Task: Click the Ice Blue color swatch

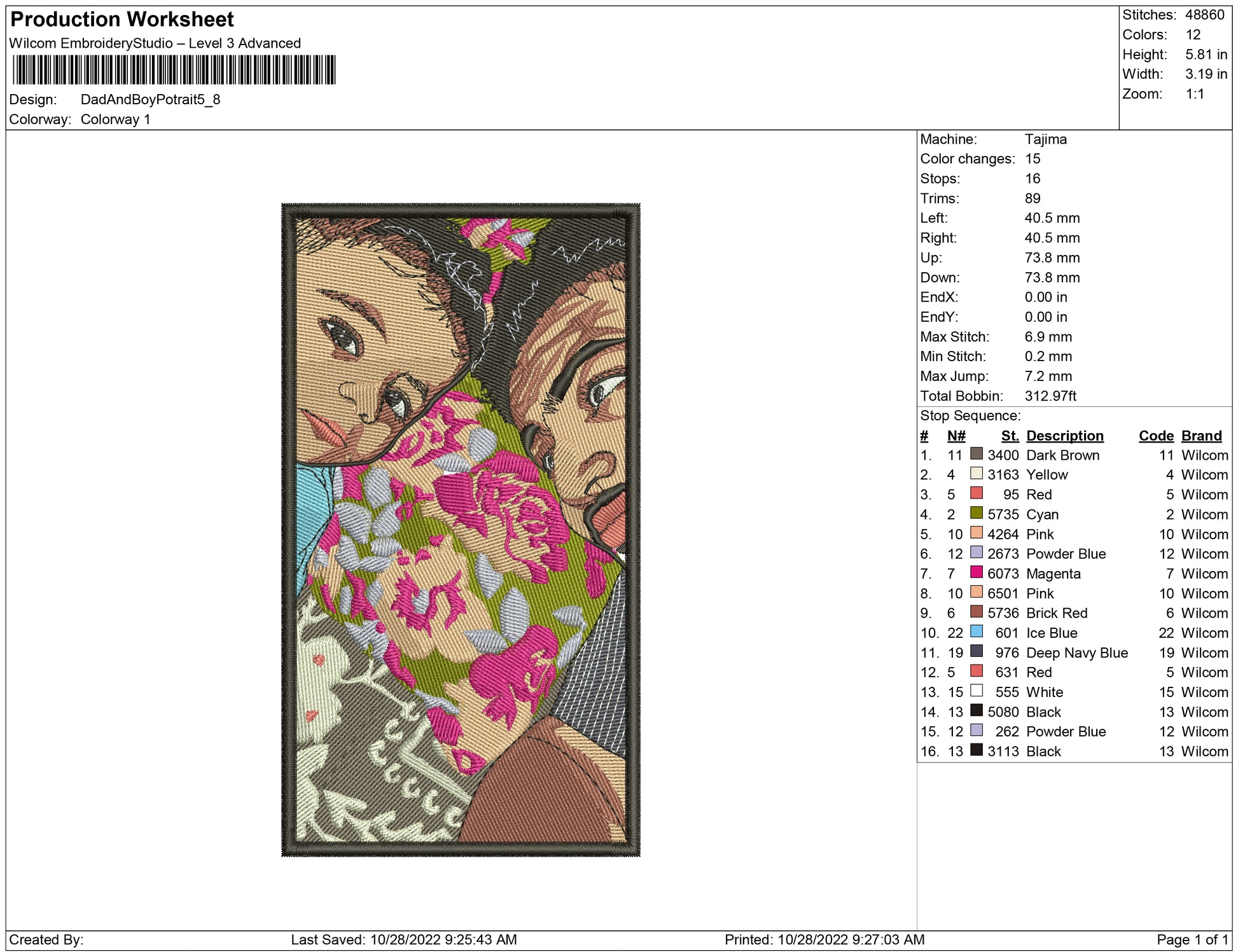Action: click(x=977, y=631)
